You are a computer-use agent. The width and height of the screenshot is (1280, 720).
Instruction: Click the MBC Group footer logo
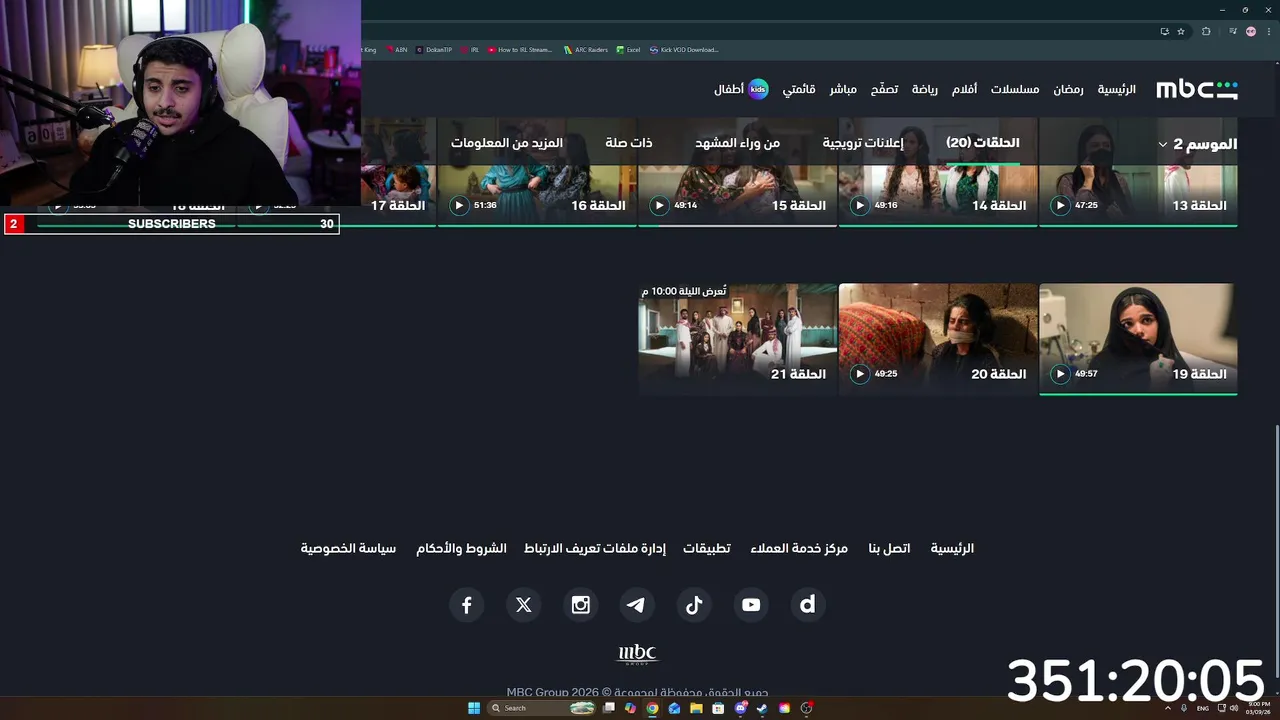point(637,655)
